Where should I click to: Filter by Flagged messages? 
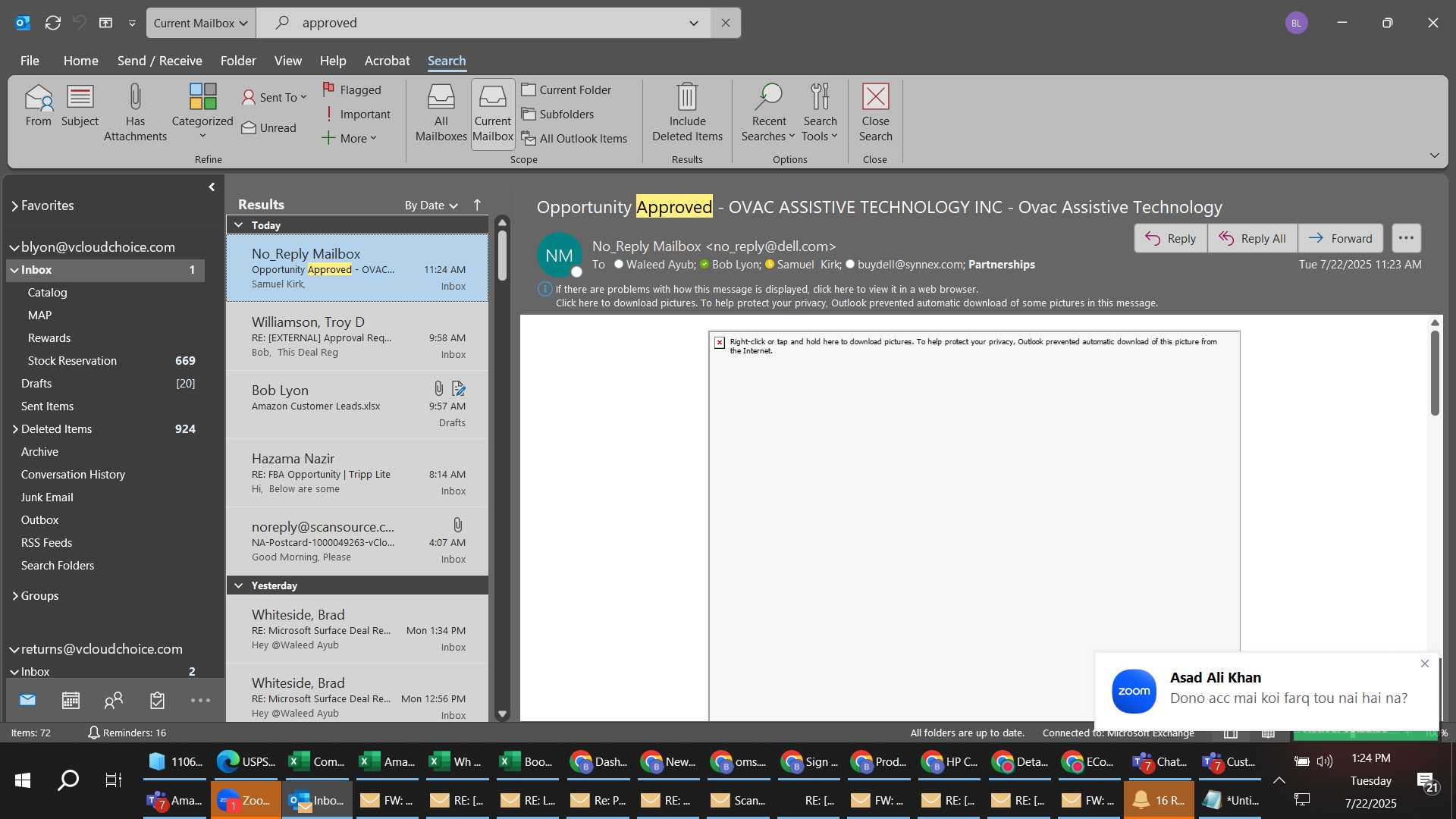[352, 89]
